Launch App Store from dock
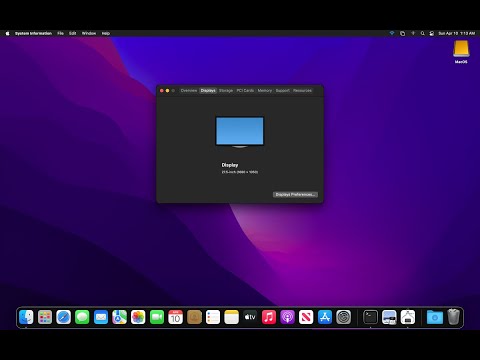The image size is (480, 360). (x=325, y=317)
